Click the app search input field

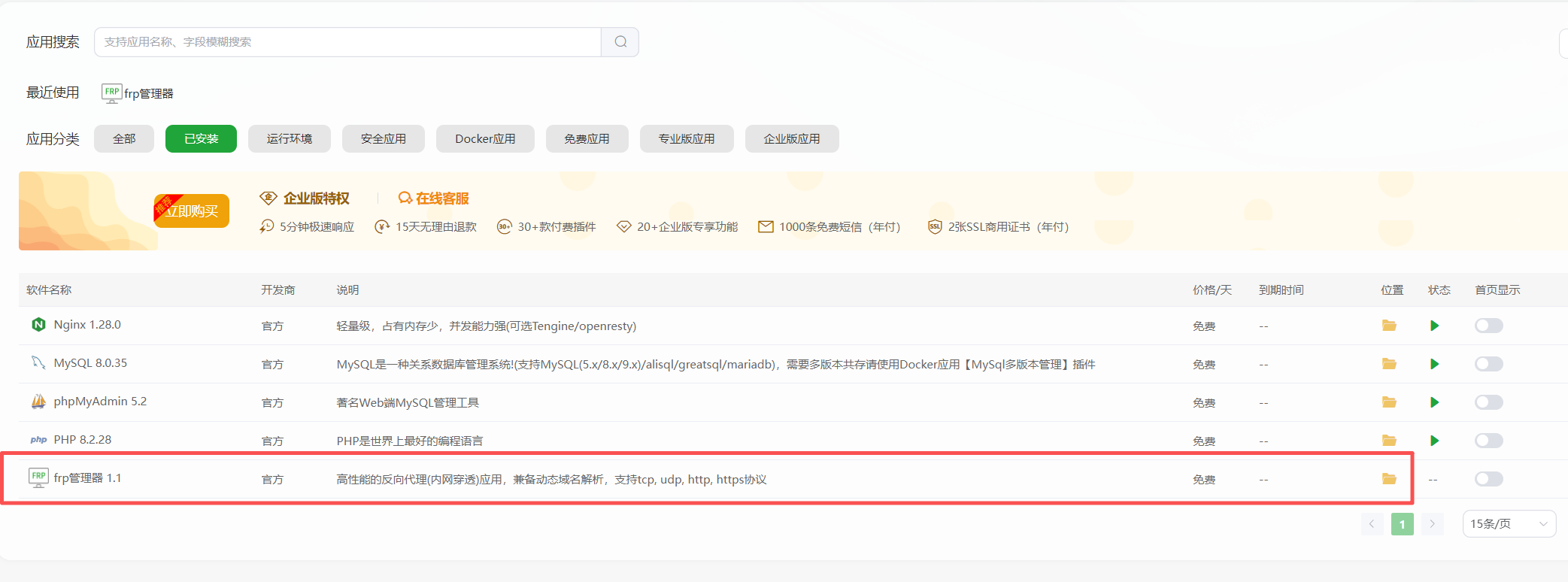(347, 42)
